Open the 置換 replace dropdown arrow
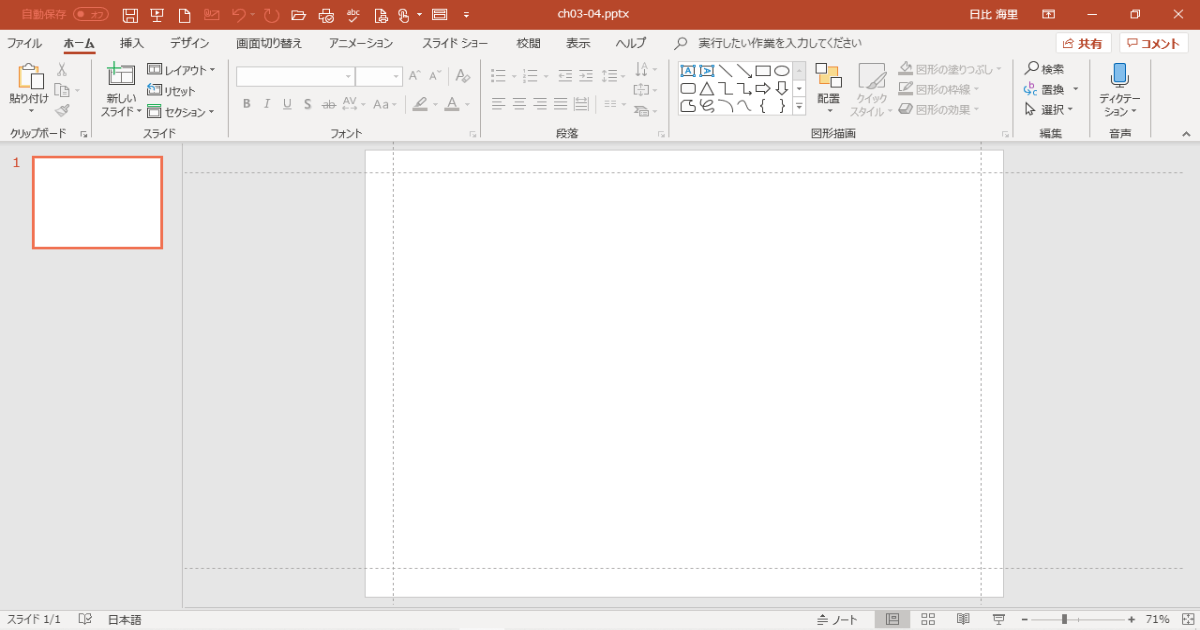This screenshot has height=630, width=1200. (x=1076, y=89)
